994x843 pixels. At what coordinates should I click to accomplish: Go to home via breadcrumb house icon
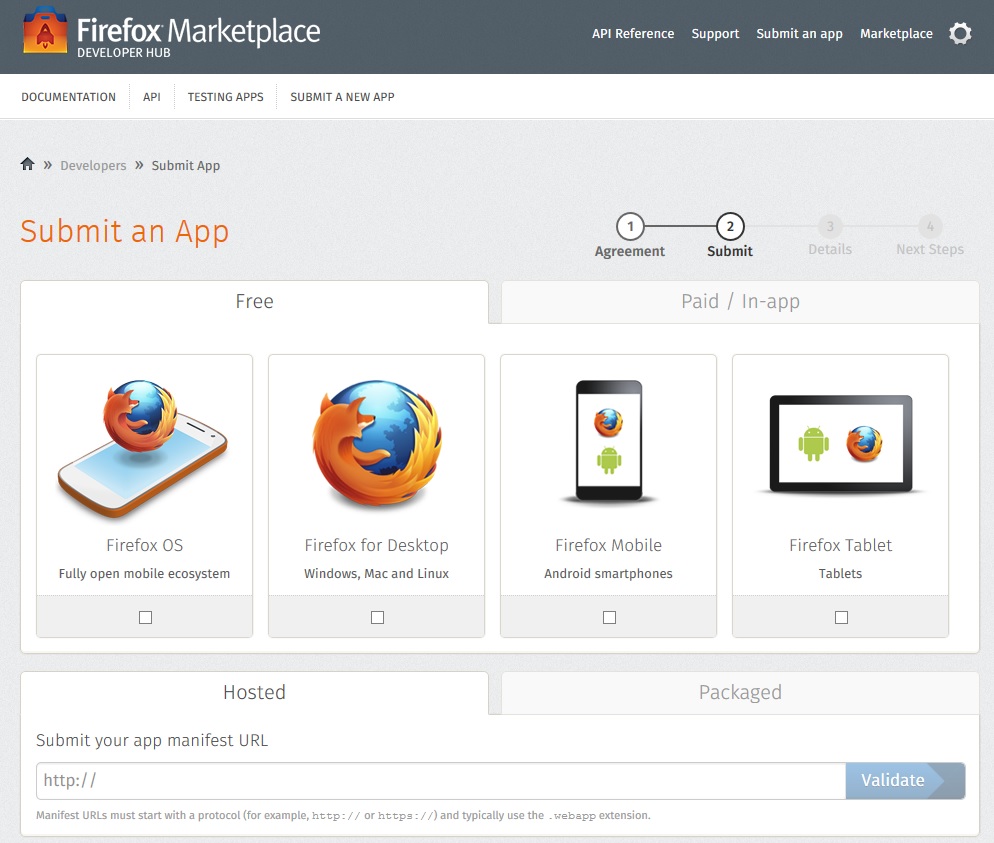[27, 164]
